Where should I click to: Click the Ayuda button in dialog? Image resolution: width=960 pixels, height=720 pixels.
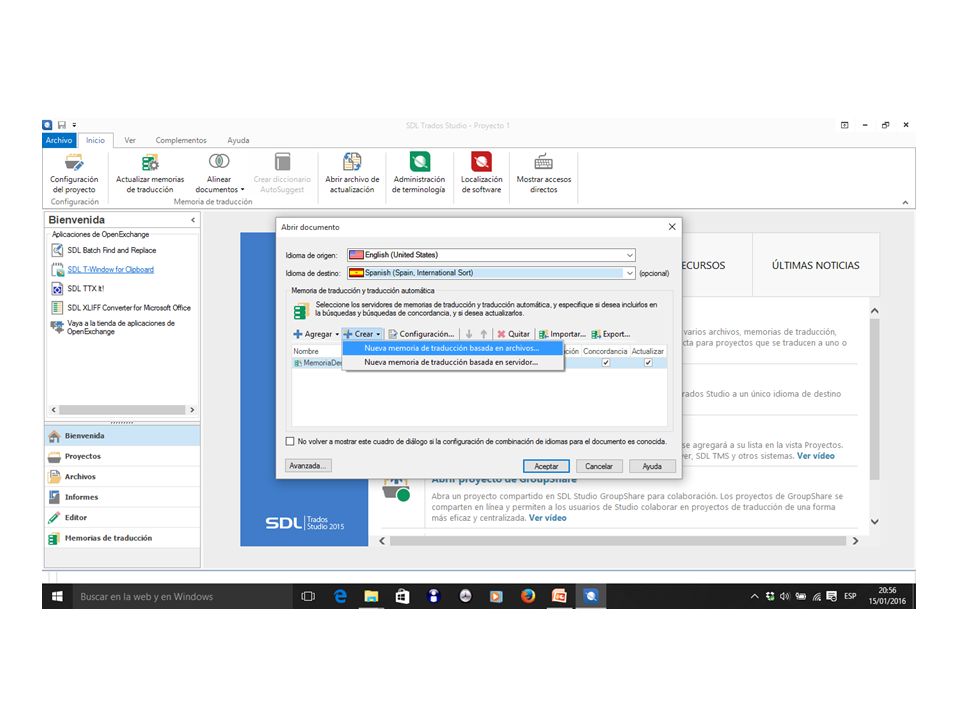[652, 467]
